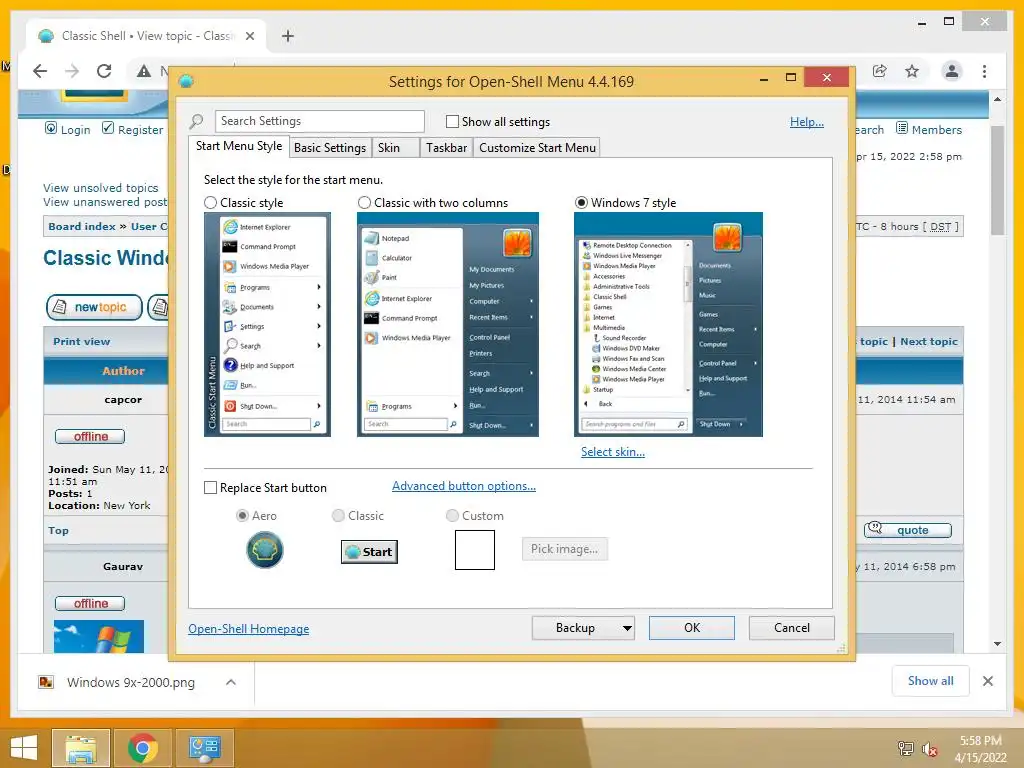Click the Members list icon on forum

click(x=902, y=128)
